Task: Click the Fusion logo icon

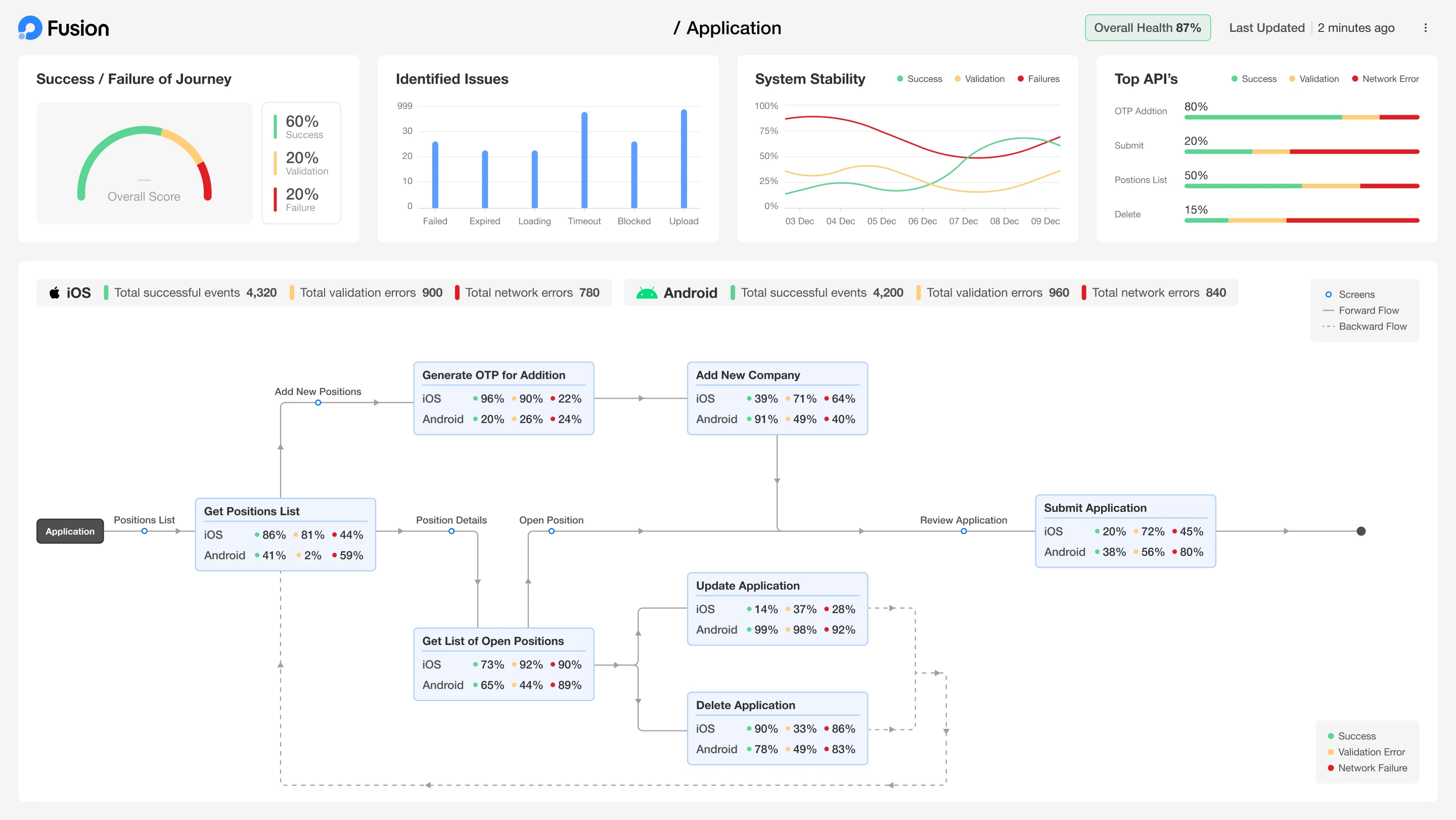Action: pyautogui.click(x=30, y=28)
